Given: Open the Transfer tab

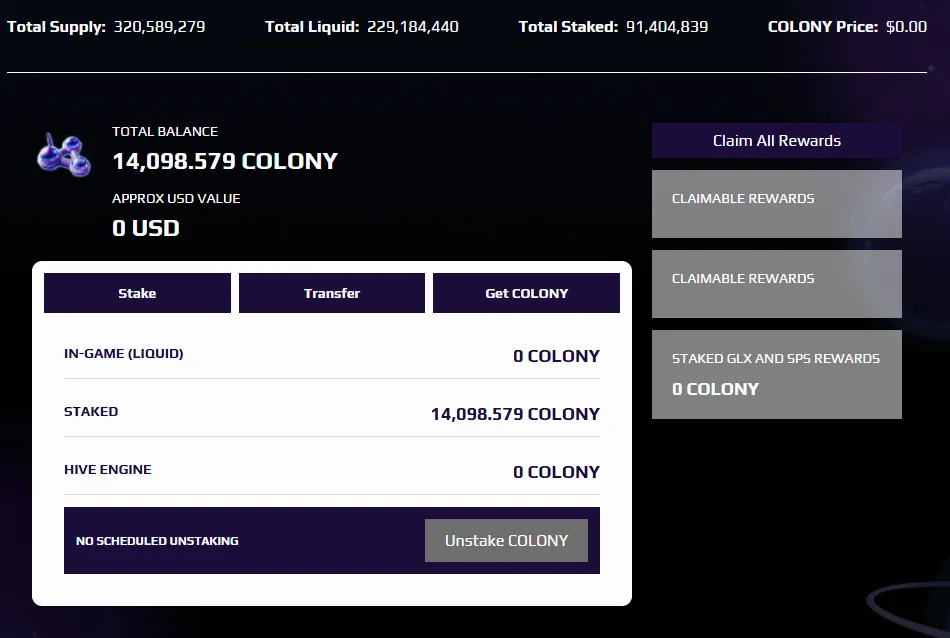Looking at the screenshot, I should coord(332,293).
